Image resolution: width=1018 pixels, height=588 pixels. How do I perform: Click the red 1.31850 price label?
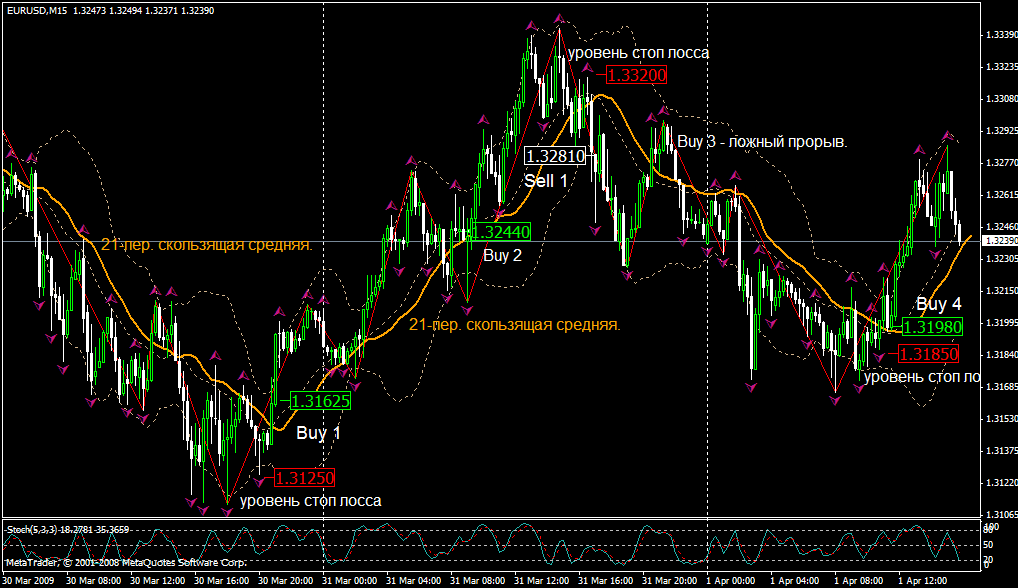tap(928, 354)
